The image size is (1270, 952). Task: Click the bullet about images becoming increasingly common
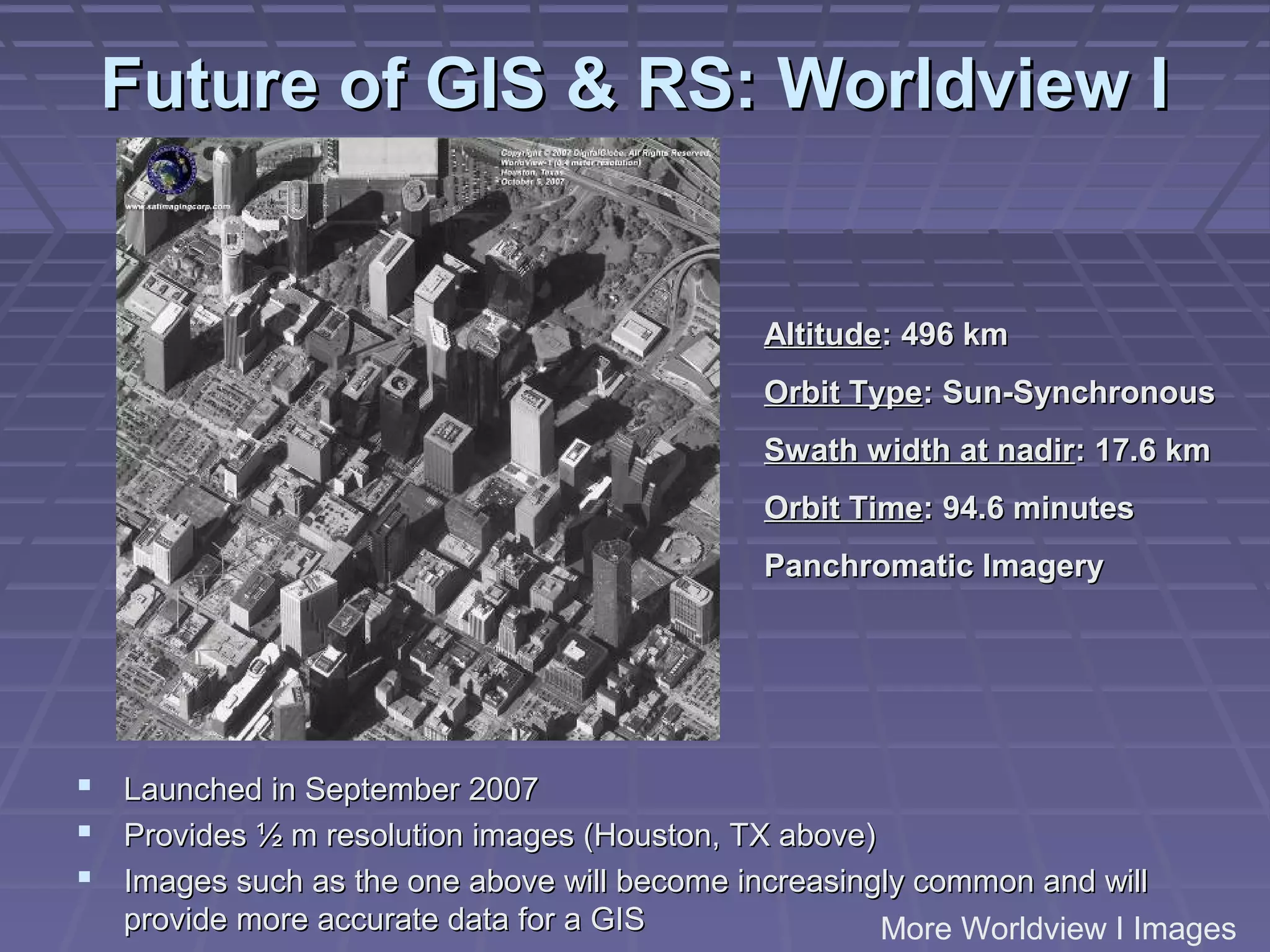(636, 900)
